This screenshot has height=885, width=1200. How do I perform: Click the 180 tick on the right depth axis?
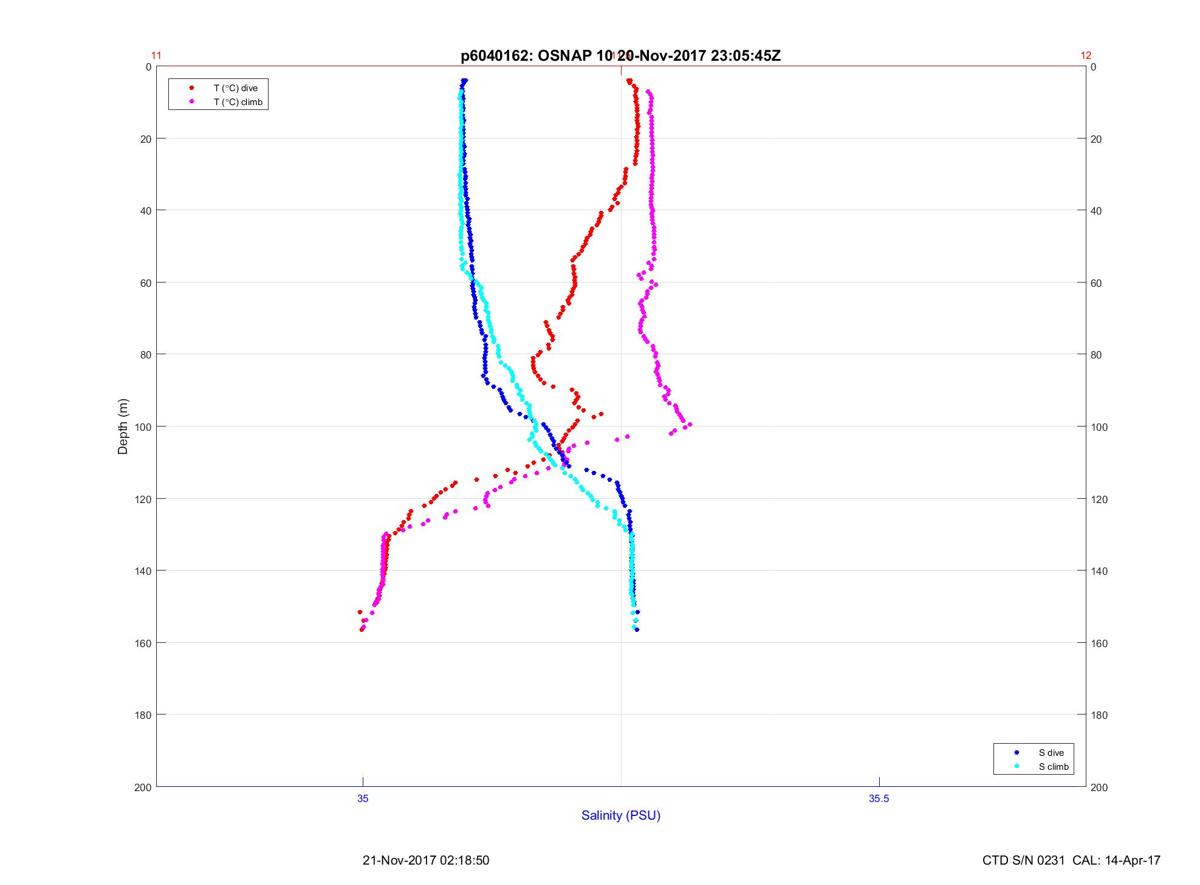tap(1099, 715)
